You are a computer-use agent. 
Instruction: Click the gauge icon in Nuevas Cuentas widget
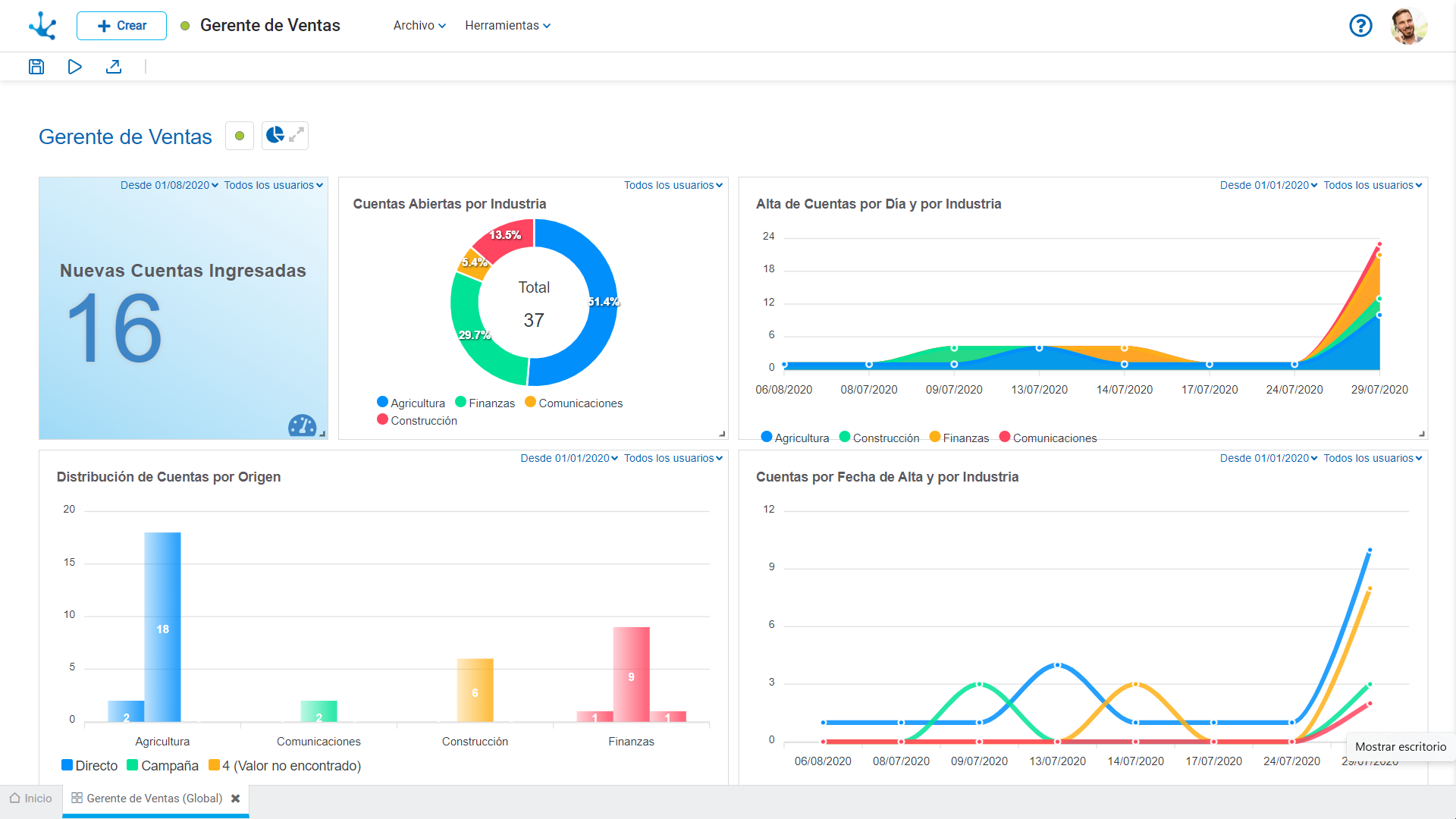coord(302,425)
